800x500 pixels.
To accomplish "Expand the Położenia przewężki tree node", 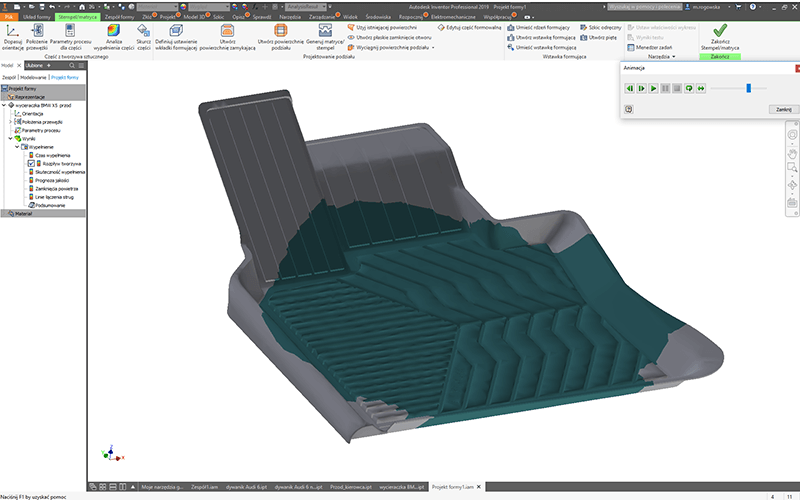I will 10,122.
